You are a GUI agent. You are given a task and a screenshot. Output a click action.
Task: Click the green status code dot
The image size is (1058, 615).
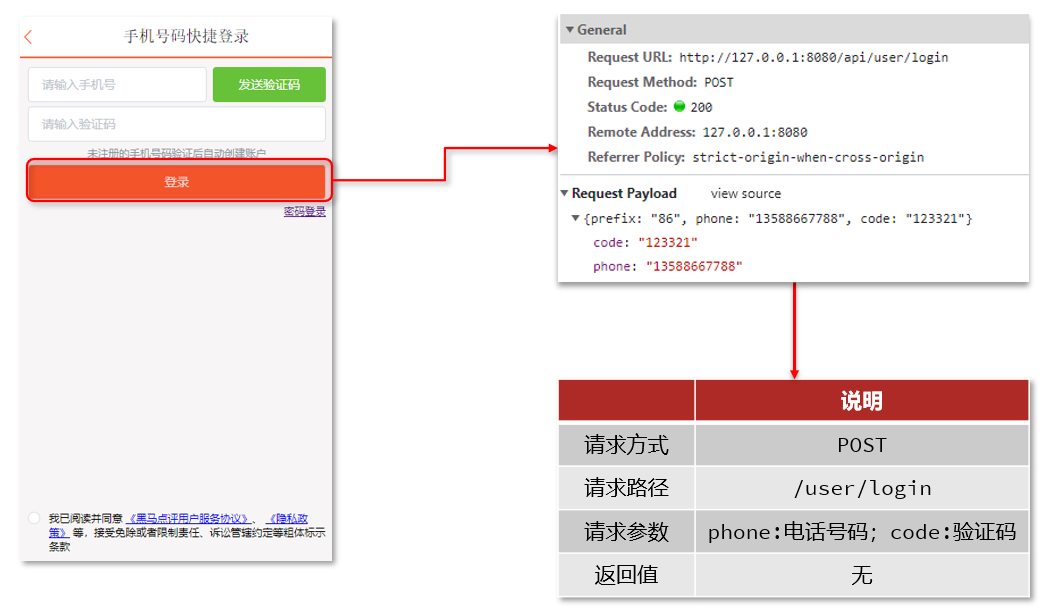679,107
